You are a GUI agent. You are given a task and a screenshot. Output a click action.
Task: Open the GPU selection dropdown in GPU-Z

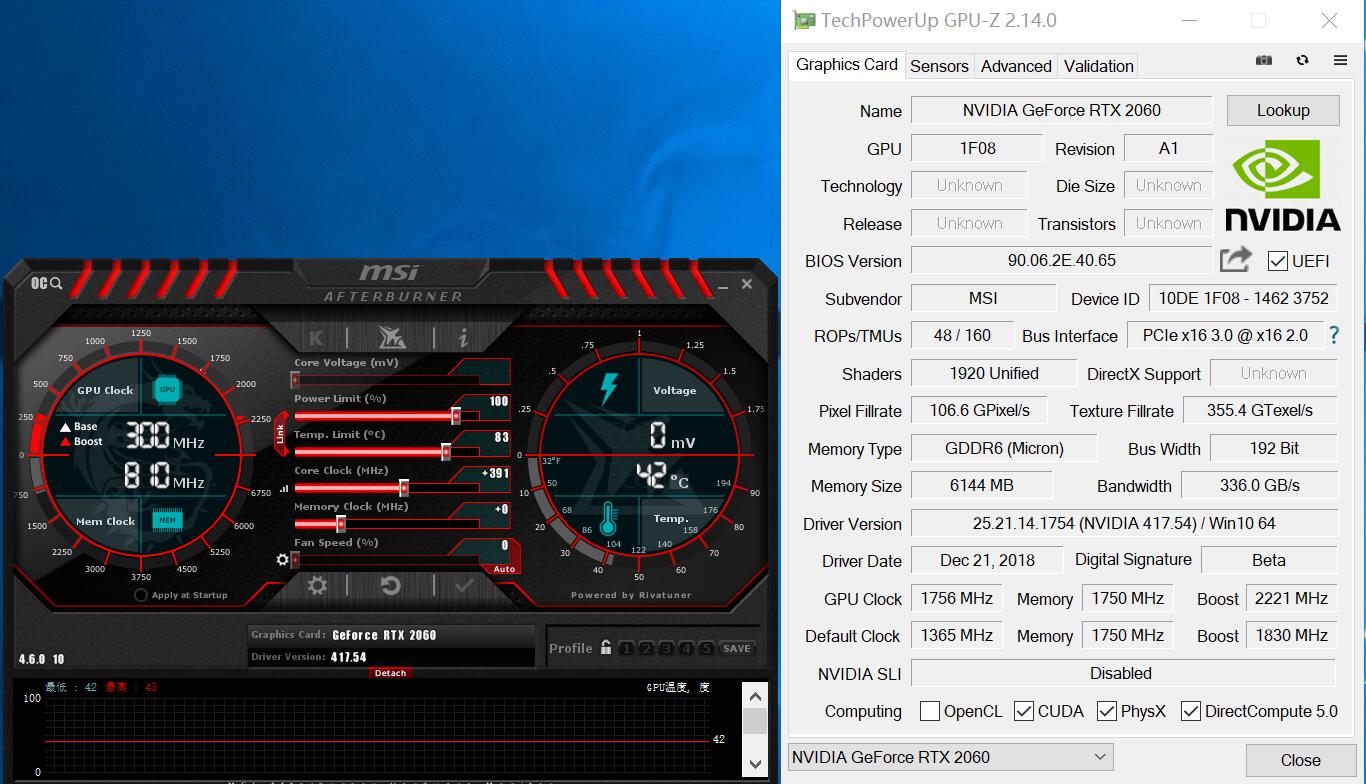950,757
